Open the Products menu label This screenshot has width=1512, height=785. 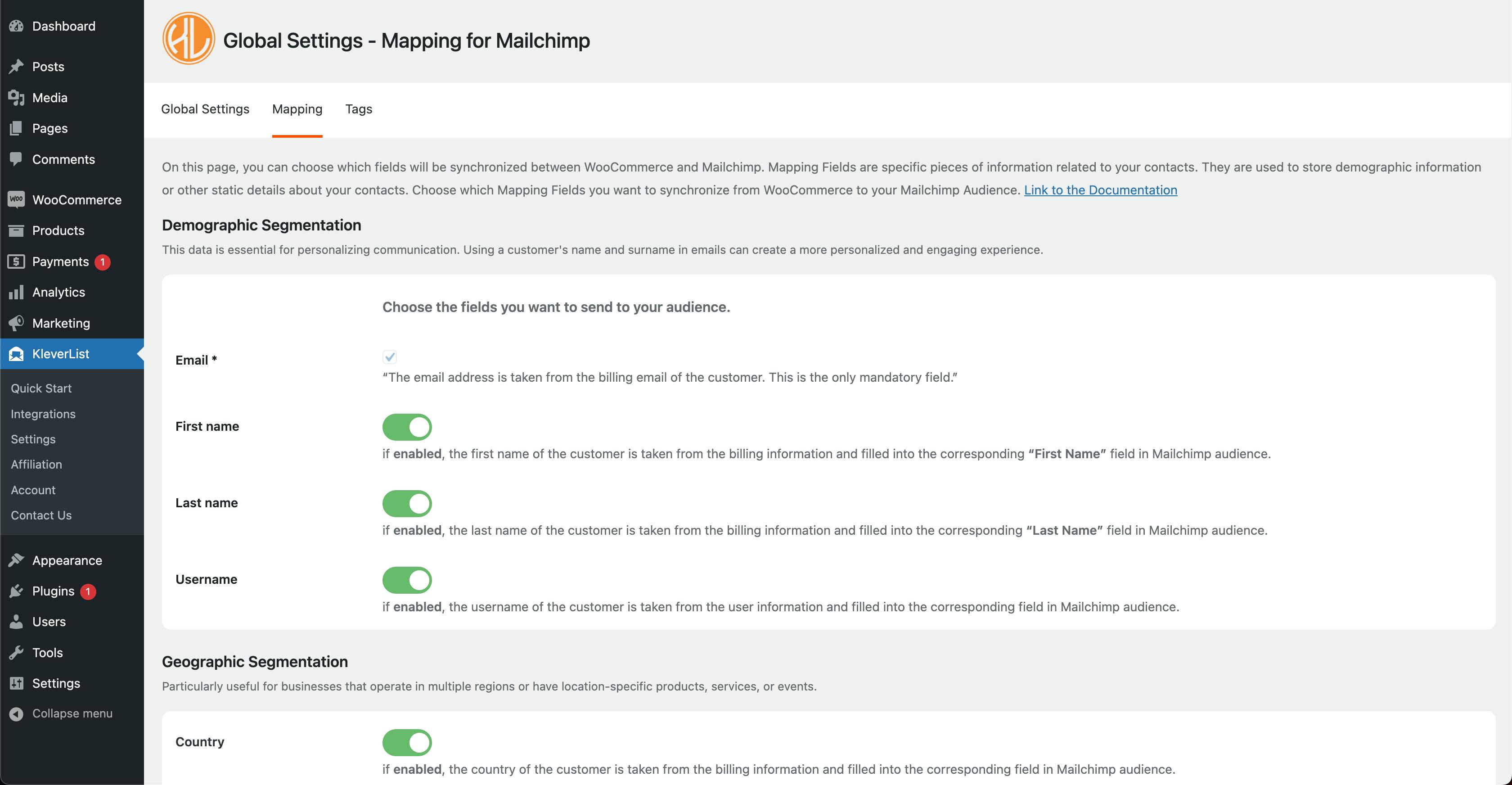click(x=58, y=230)
